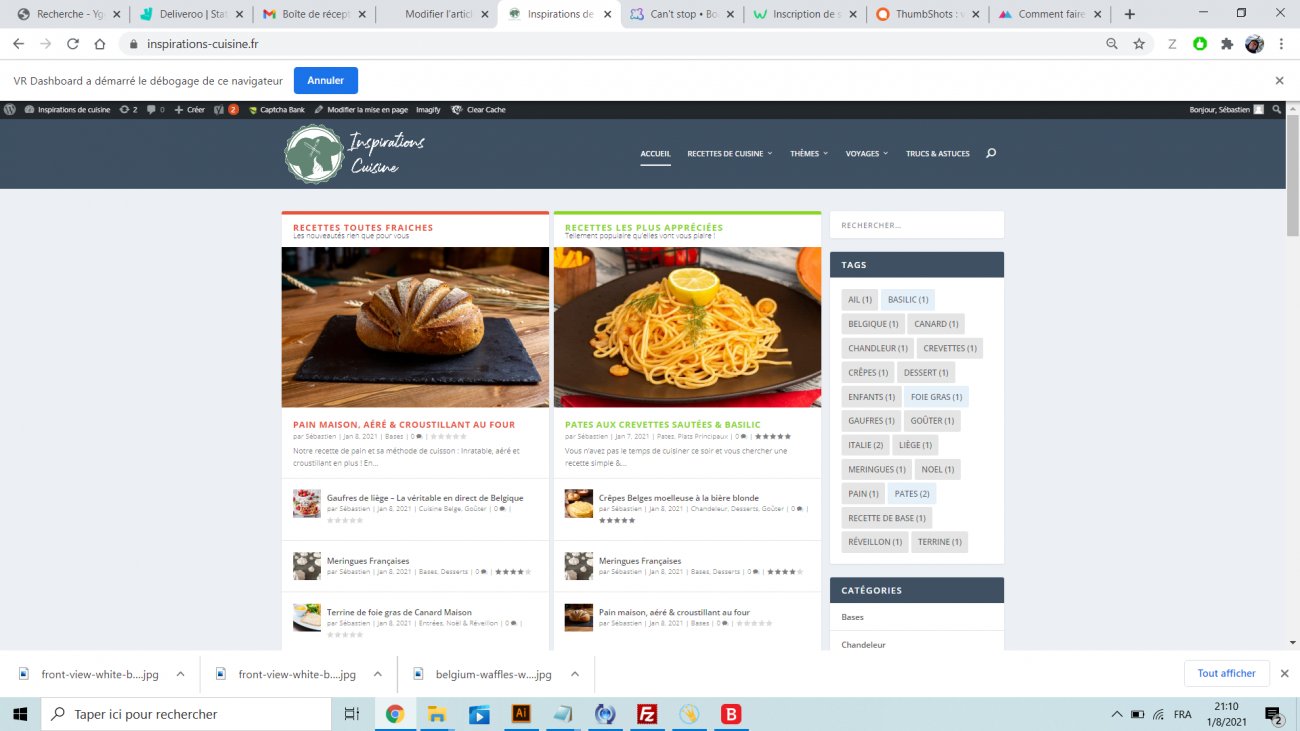Click the browser home icon
The image size is (1300, 731).
click(x=99, y=44)
